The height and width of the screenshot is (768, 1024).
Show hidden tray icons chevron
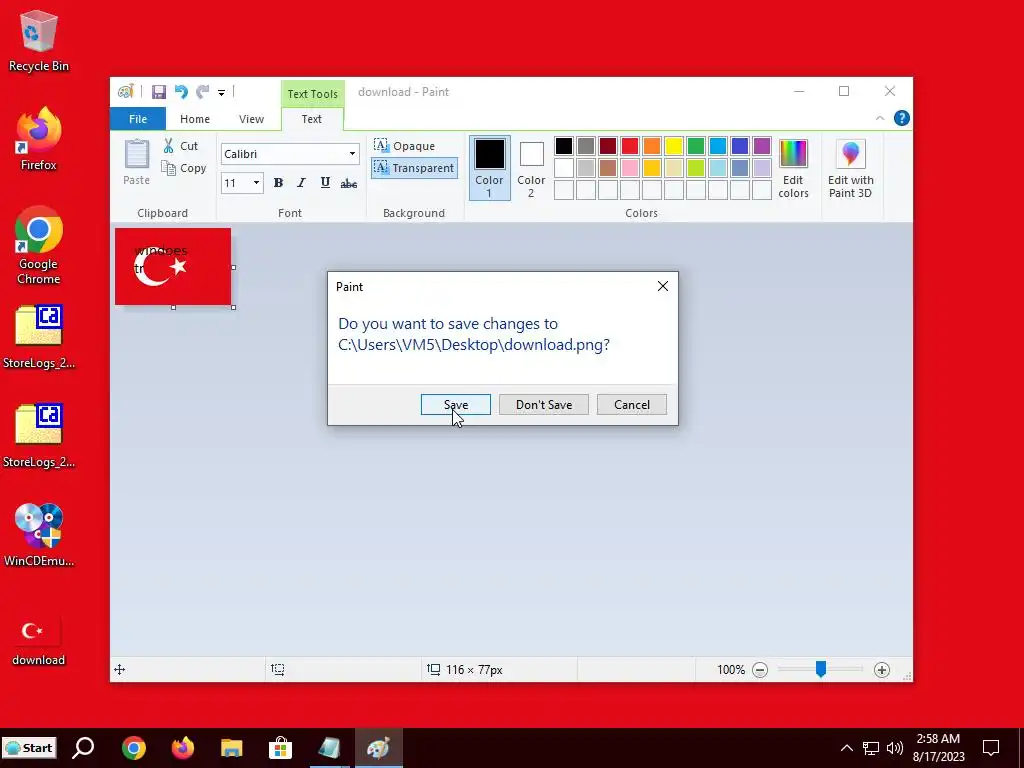pos(846,748)
